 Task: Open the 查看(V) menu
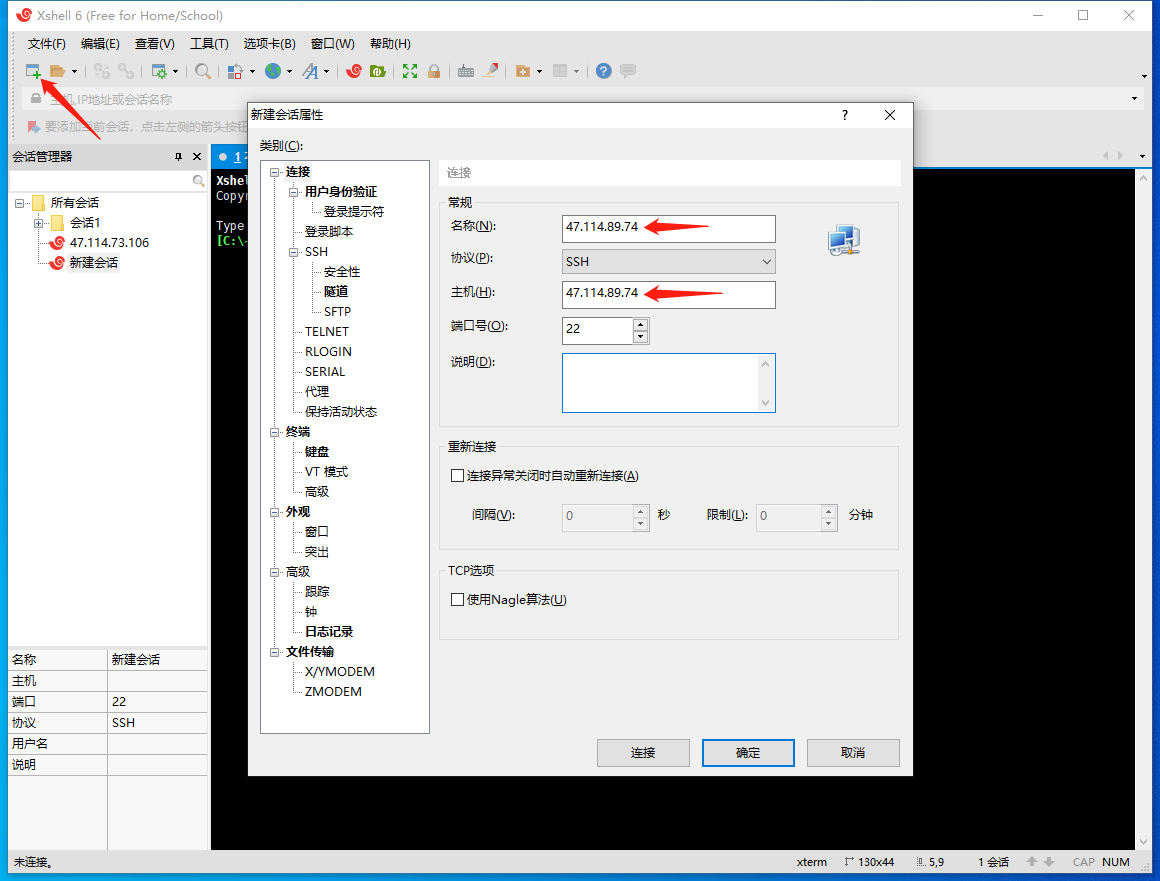click(155, 43)
